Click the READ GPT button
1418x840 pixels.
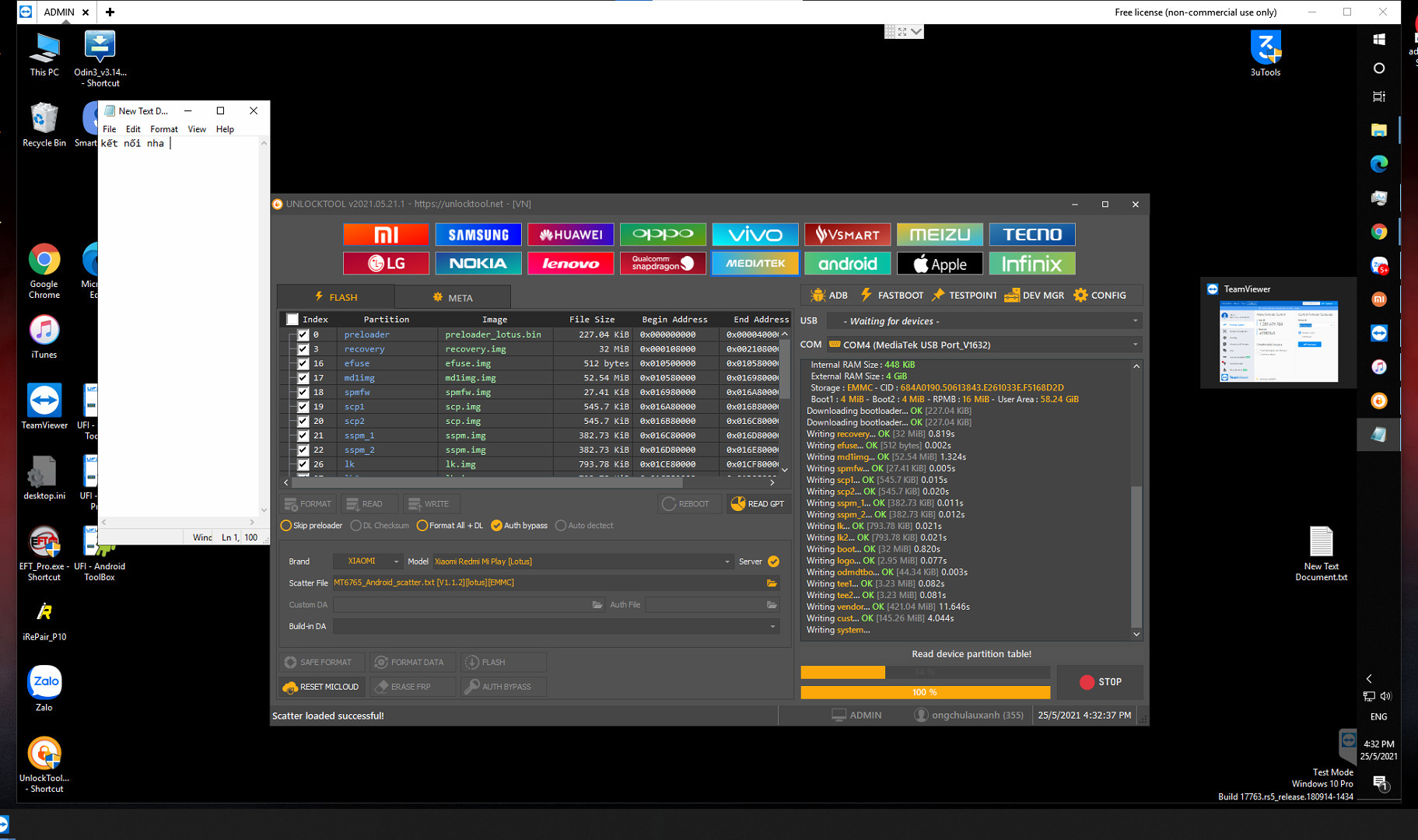pyautogui.click(x=758, y=504)
